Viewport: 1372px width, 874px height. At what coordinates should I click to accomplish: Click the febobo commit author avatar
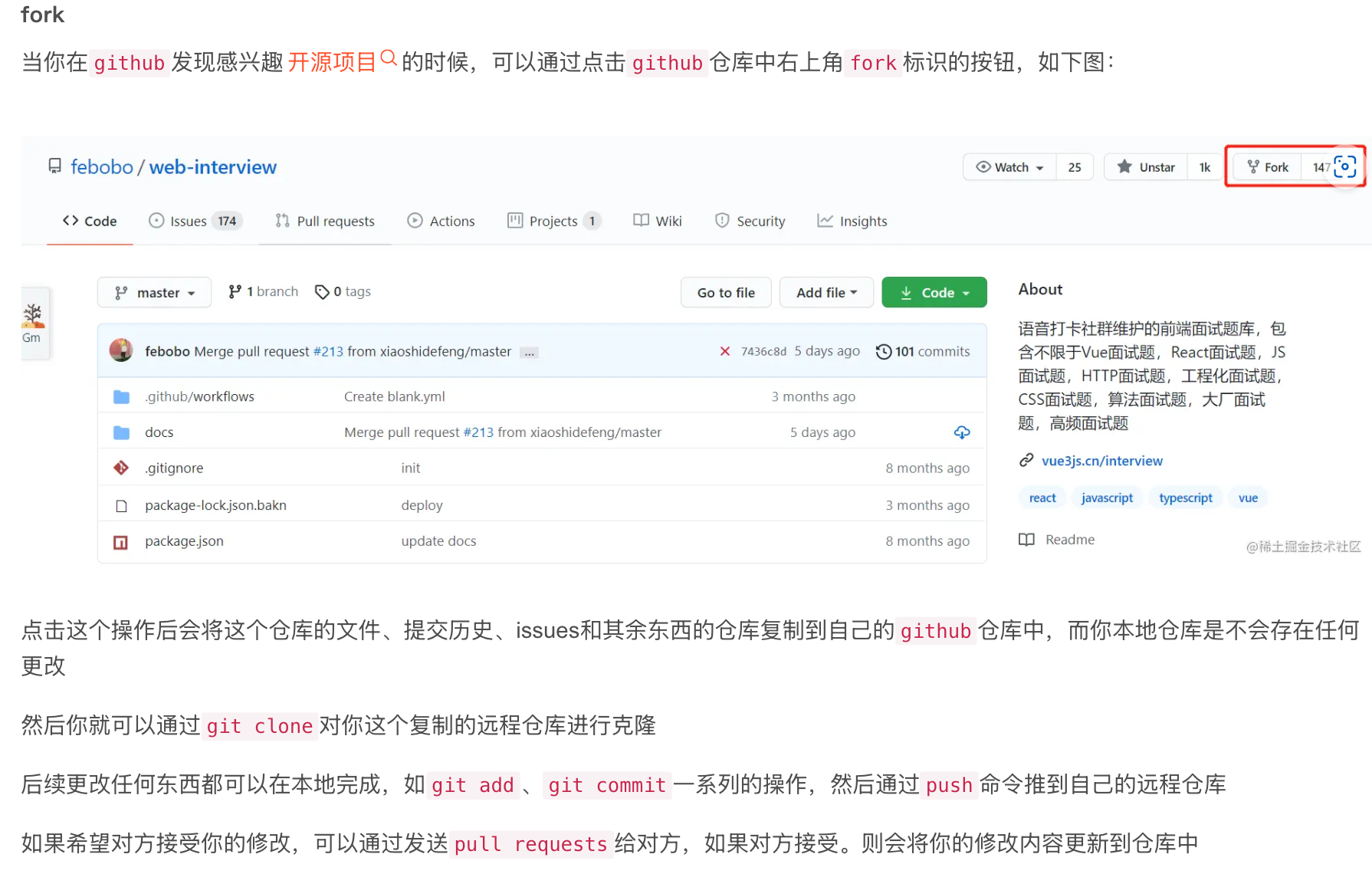(x=121, y=350)
